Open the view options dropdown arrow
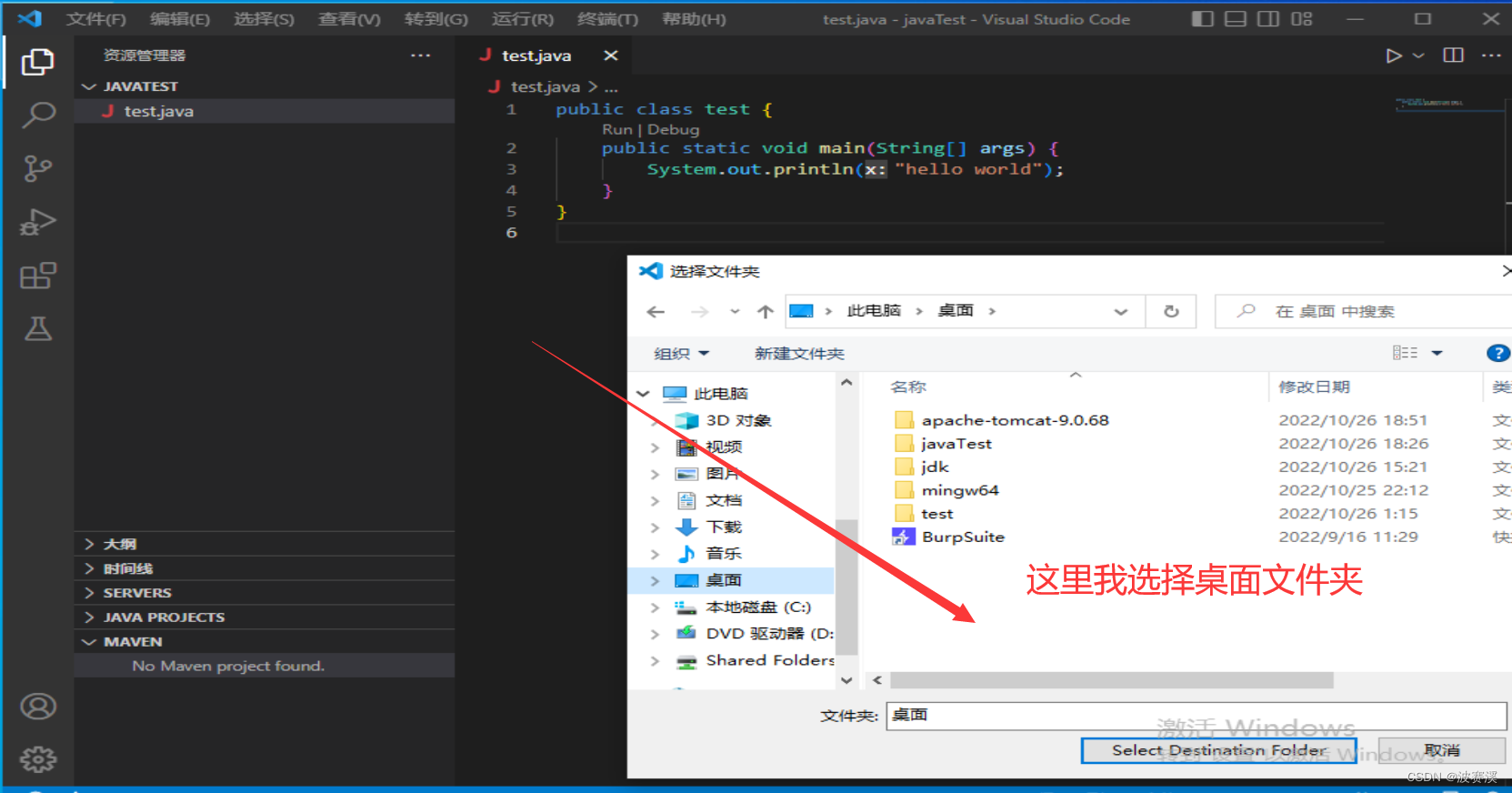This screenshot has width=1512, height=793. (x=1437, y=354)
